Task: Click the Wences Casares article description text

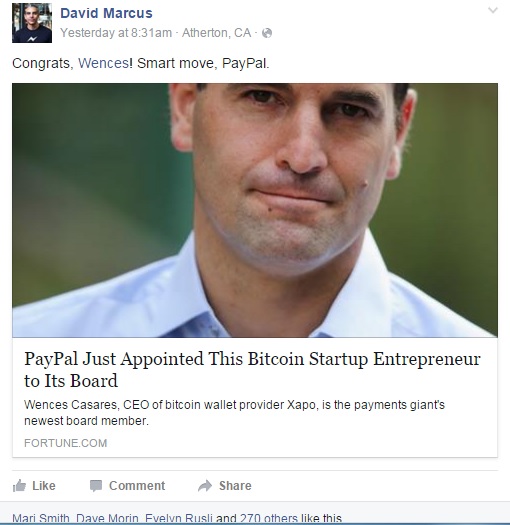Action: [x=234, y=412]
